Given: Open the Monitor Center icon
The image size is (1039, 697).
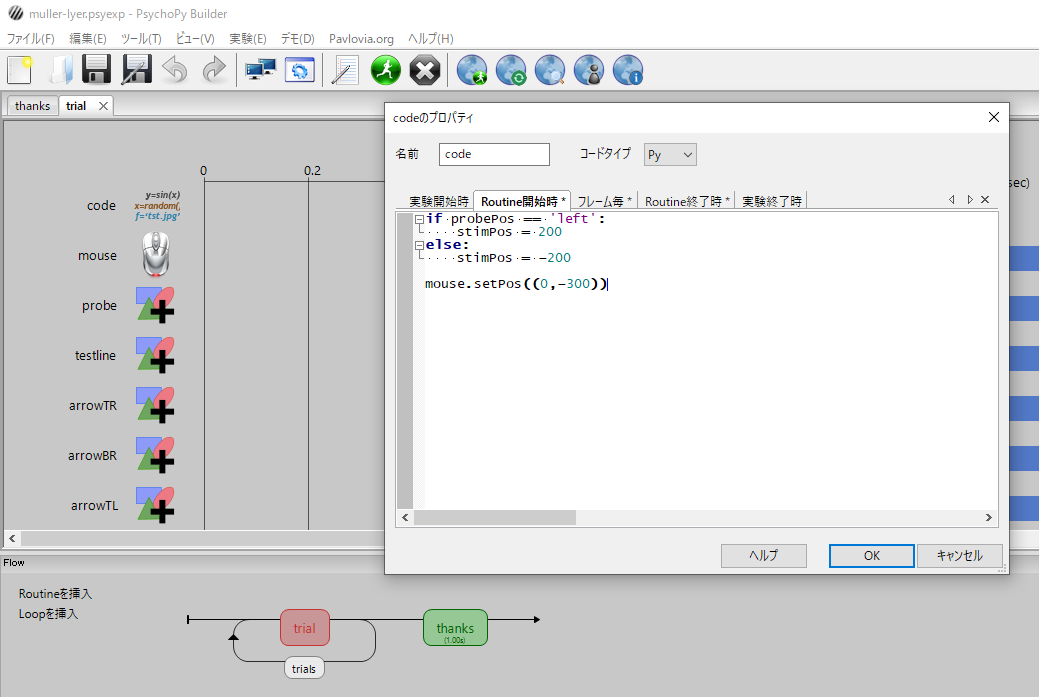Looking at the screenshot, I should (x=260, y=70).
